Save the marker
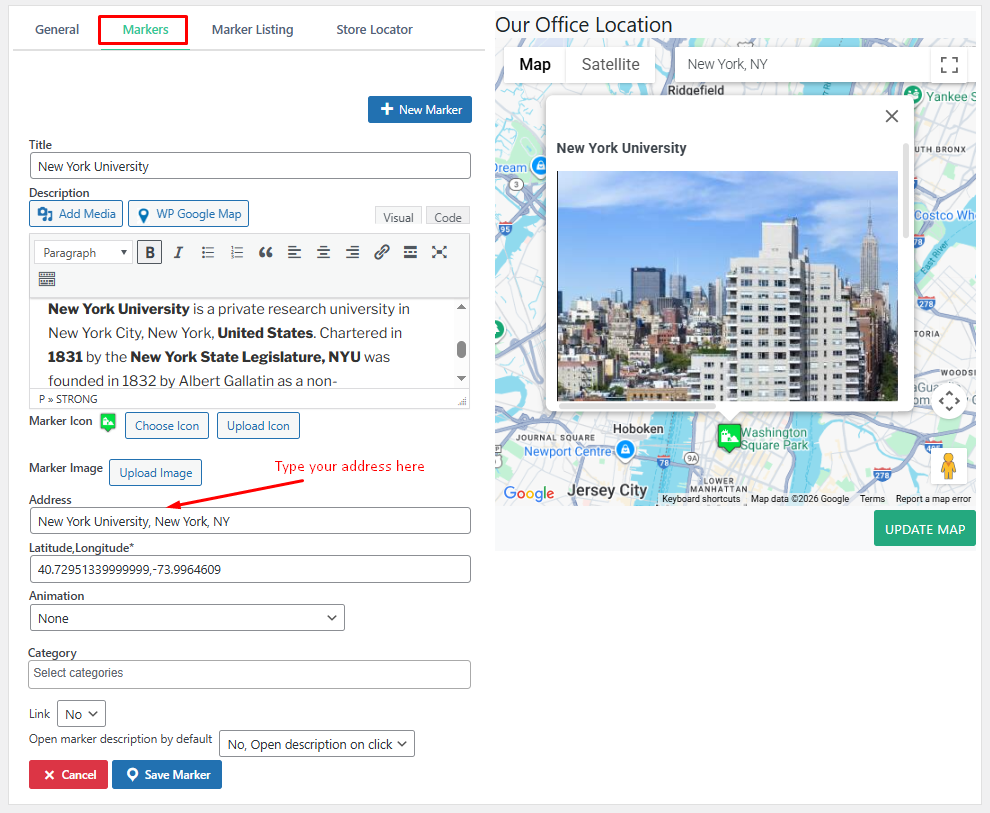 point(167,774)
